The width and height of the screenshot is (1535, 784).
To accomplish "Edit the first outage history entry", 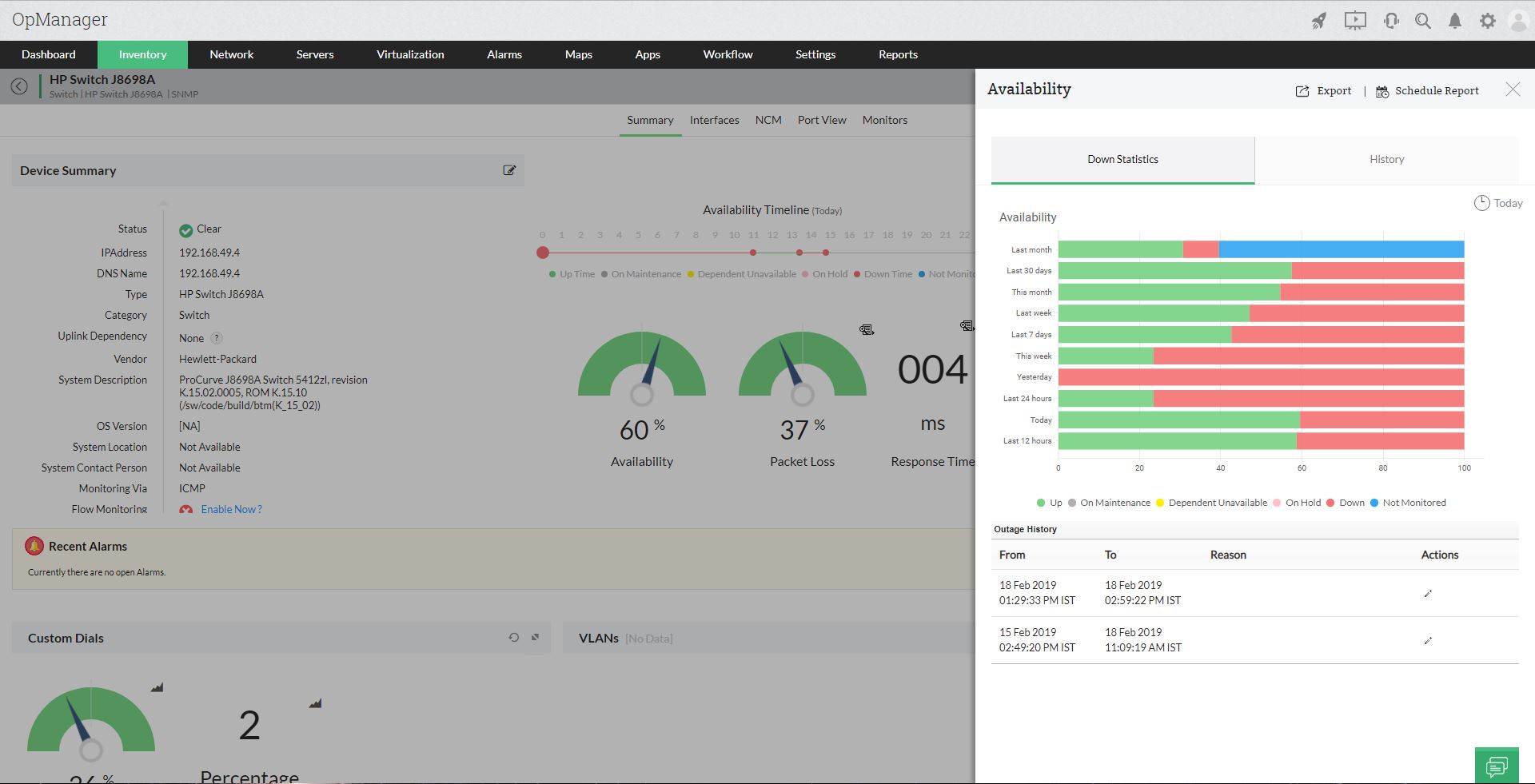I will click(x=1428, y=593).
